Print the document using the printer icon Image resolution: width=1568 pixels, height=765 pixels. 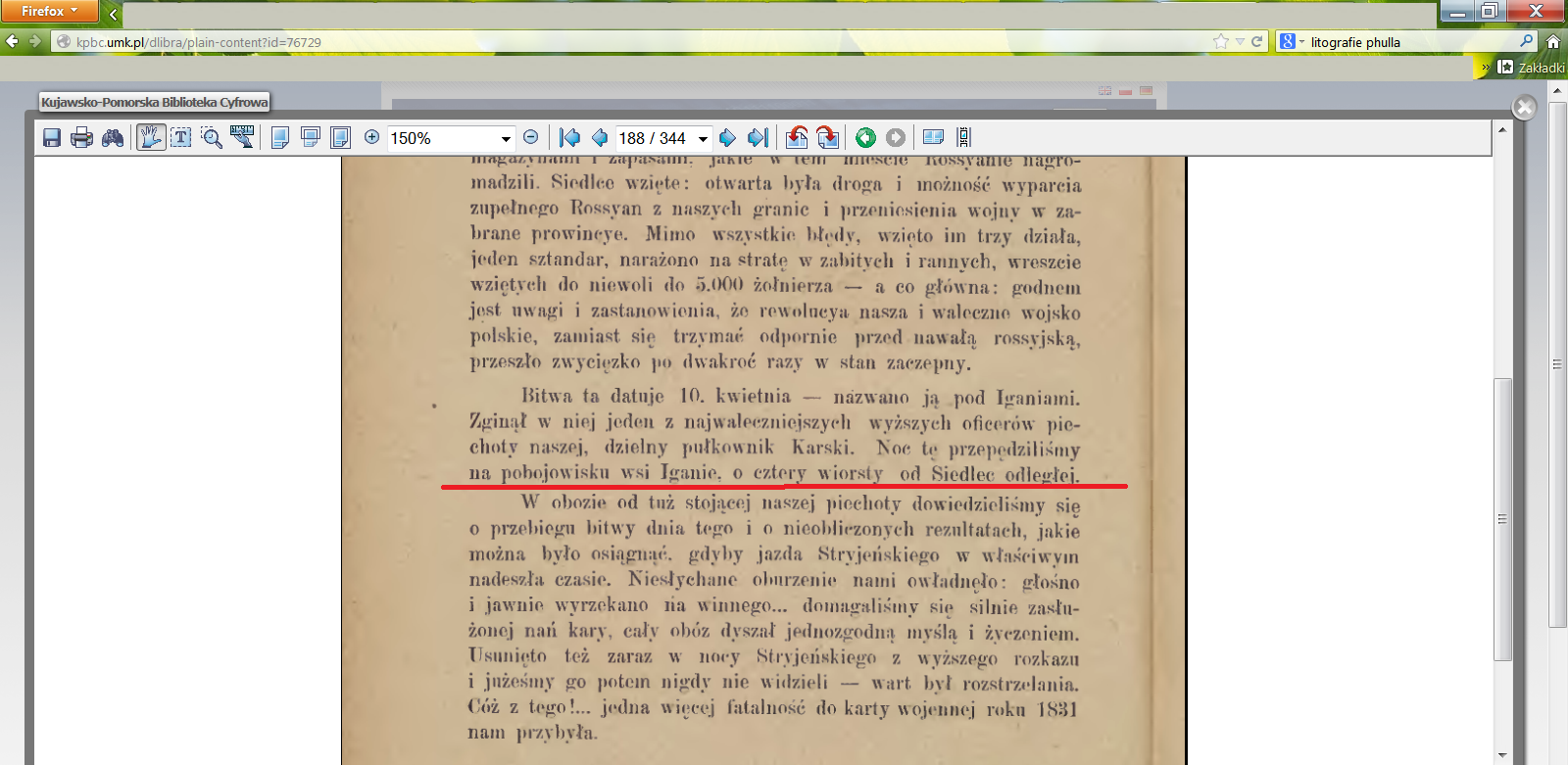click(82, 138)
